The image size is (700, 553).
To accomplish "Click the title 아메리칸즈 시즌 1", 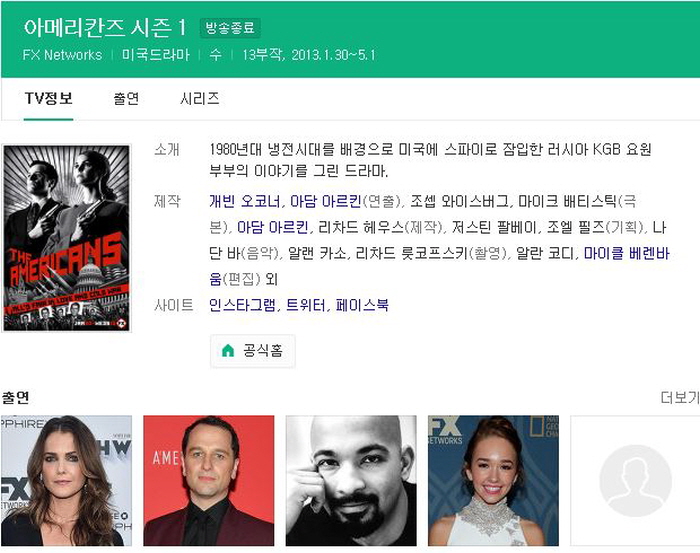I will click(x=105, y=28).
